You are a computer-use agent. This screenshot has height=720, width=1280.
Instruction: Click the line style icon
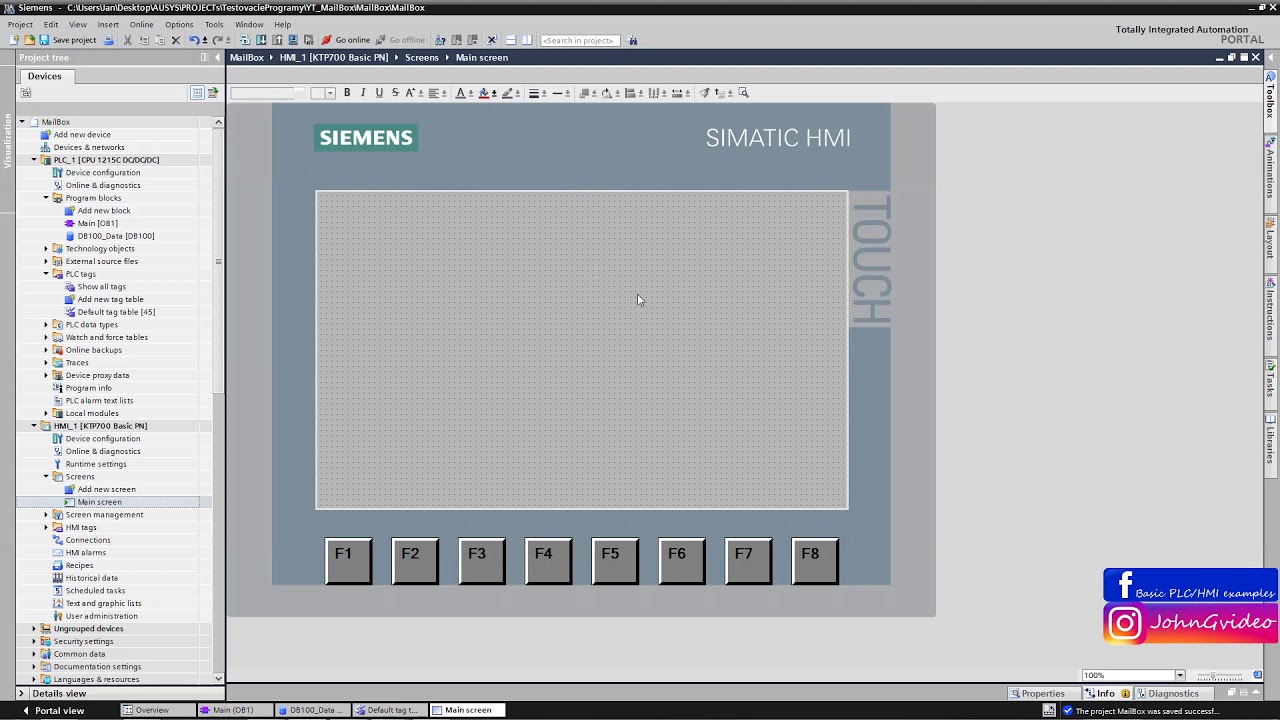tap(558, 93)
